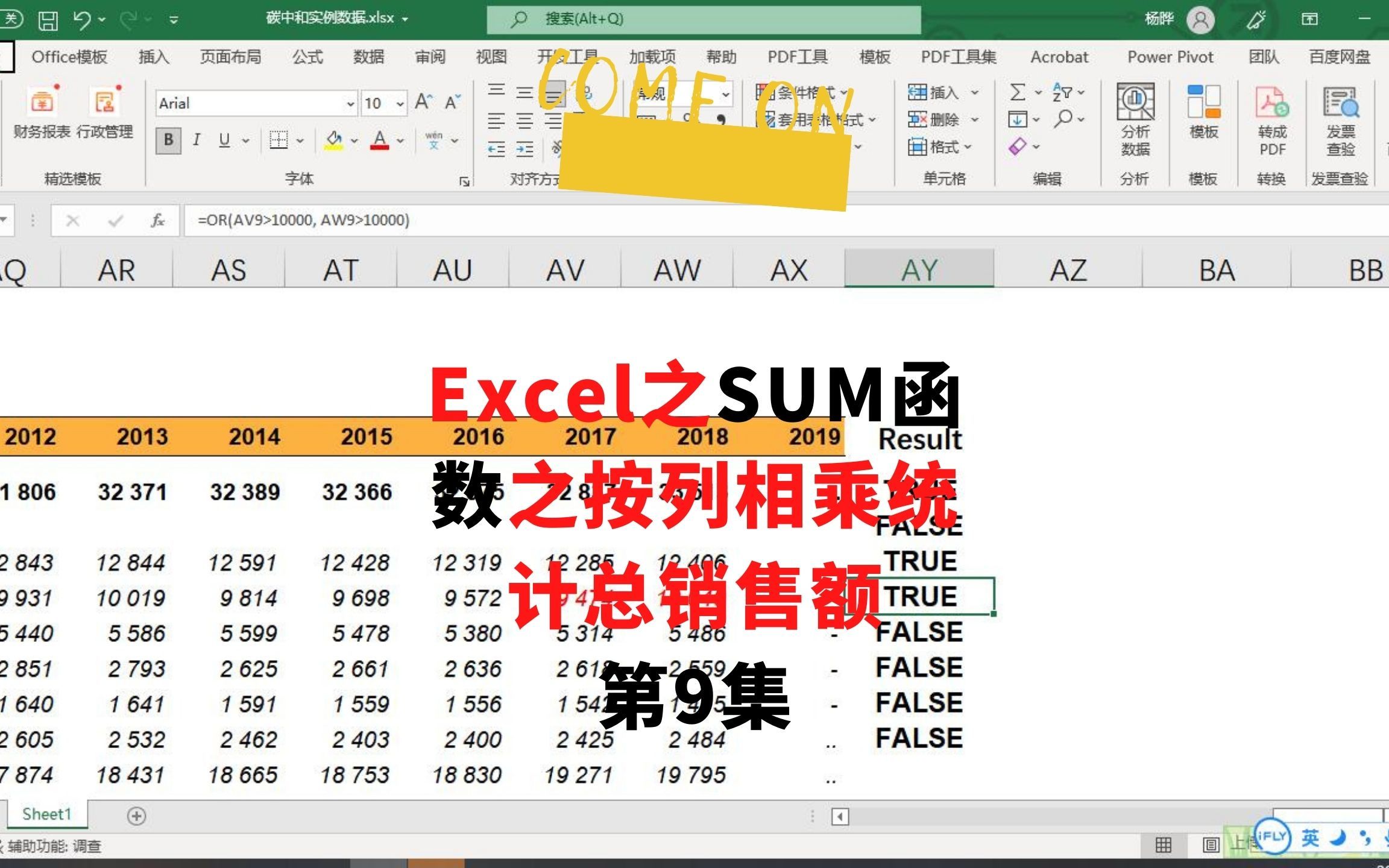Add a new sheet with plus icon
1389x868 pixels.
coord(136,816)
